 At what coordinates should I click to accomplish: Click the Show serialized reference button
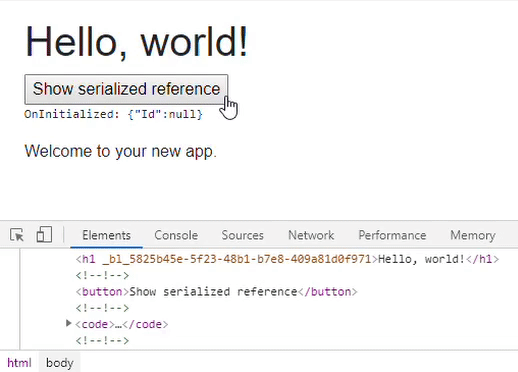pyautogui.click(x=126, y=89)
